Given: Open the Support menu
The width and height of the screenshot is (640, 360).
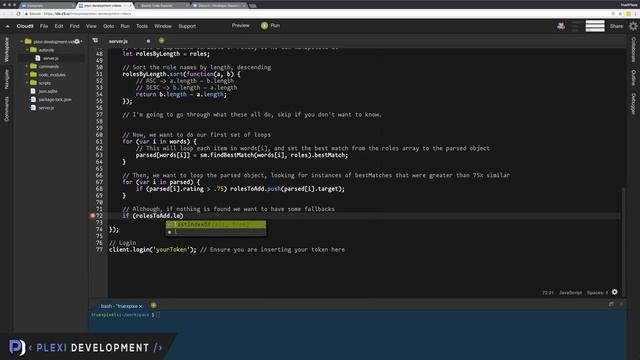Looking at the screenshot, I should [x=187, y=26].
